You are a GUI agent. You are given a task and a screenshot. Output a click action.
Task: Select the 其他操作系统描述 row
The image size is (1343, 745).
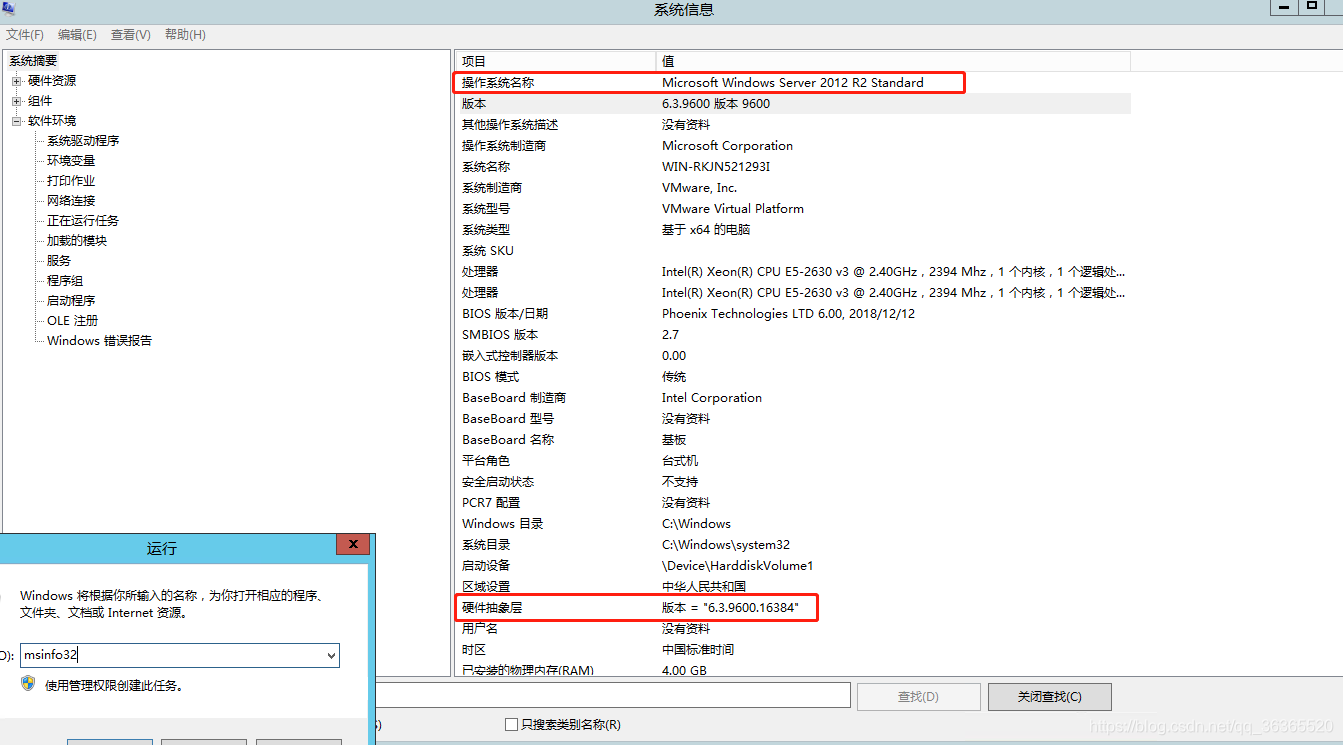coord(793,125)
